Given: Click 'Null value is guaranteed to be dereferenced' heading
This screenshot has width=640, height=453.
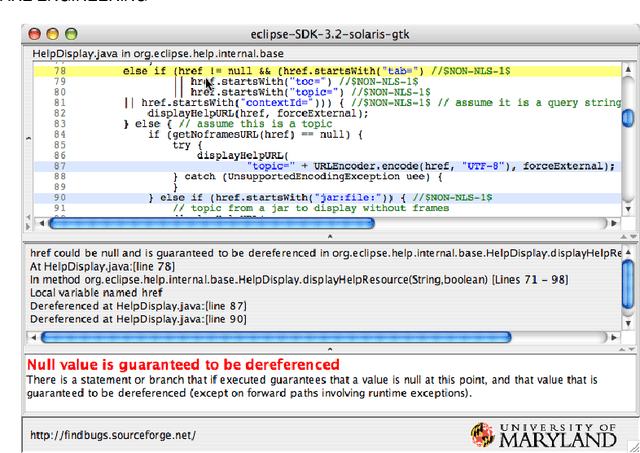Looking at the screenshot, I should tap(183, 364).
